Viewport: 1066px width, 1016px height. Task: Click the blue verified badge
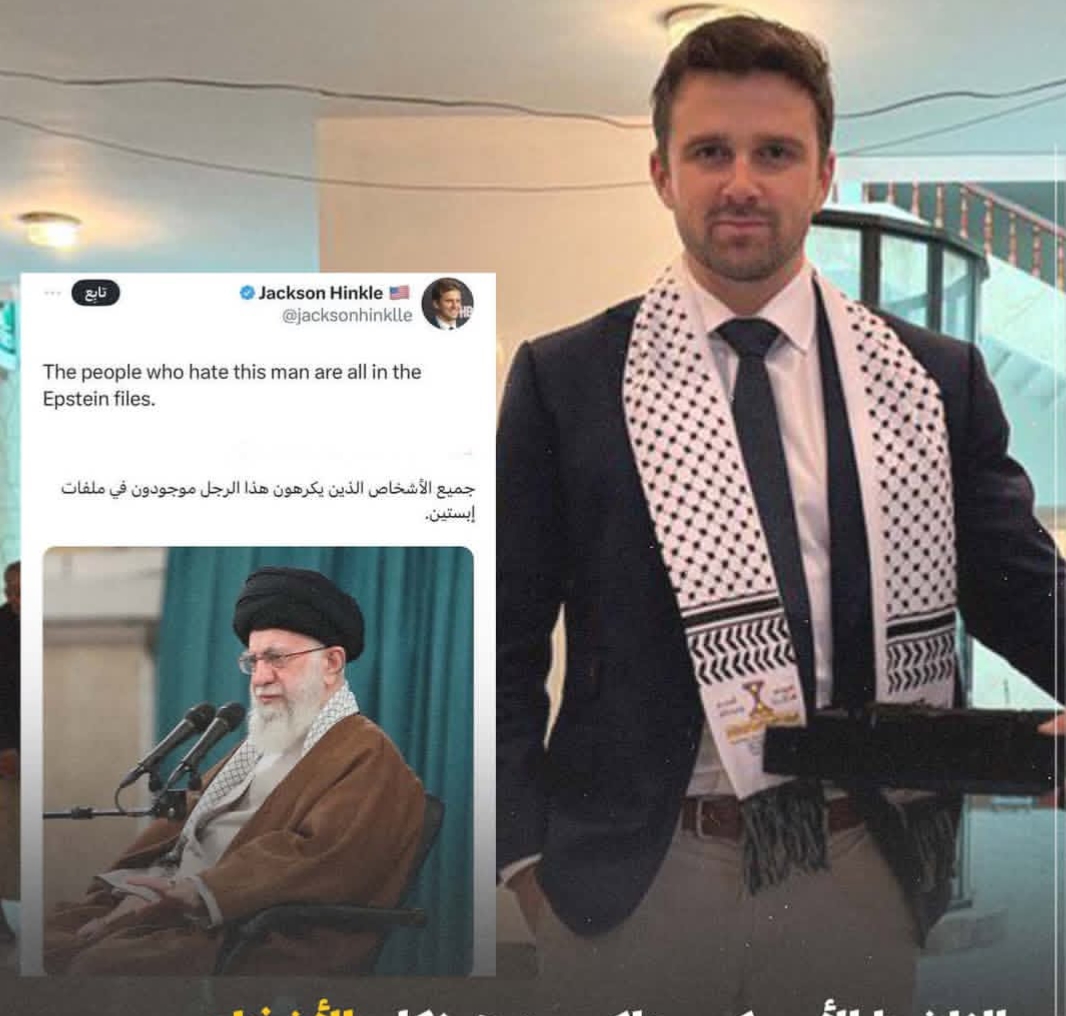tap(247, 292)
